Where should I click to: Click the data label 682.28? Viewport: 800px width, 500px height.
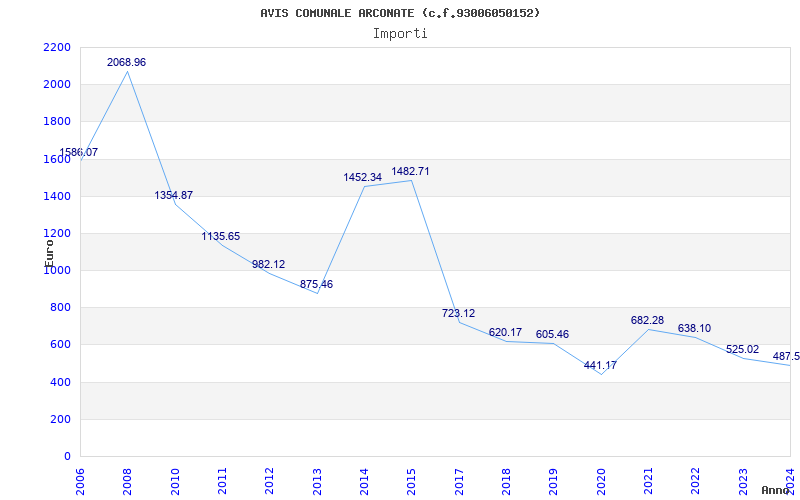click(647, 320)
